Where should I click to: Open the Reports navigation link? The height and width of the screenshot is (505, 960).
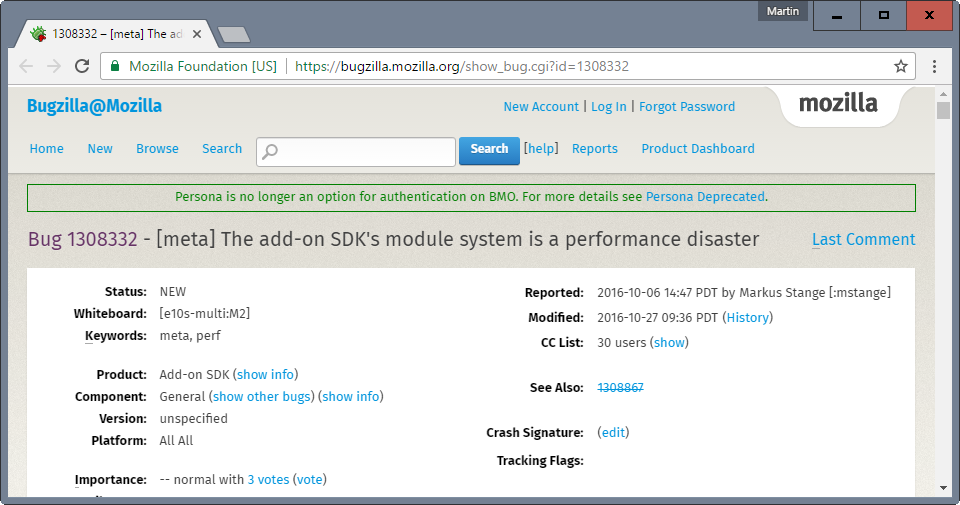point(594,149)
